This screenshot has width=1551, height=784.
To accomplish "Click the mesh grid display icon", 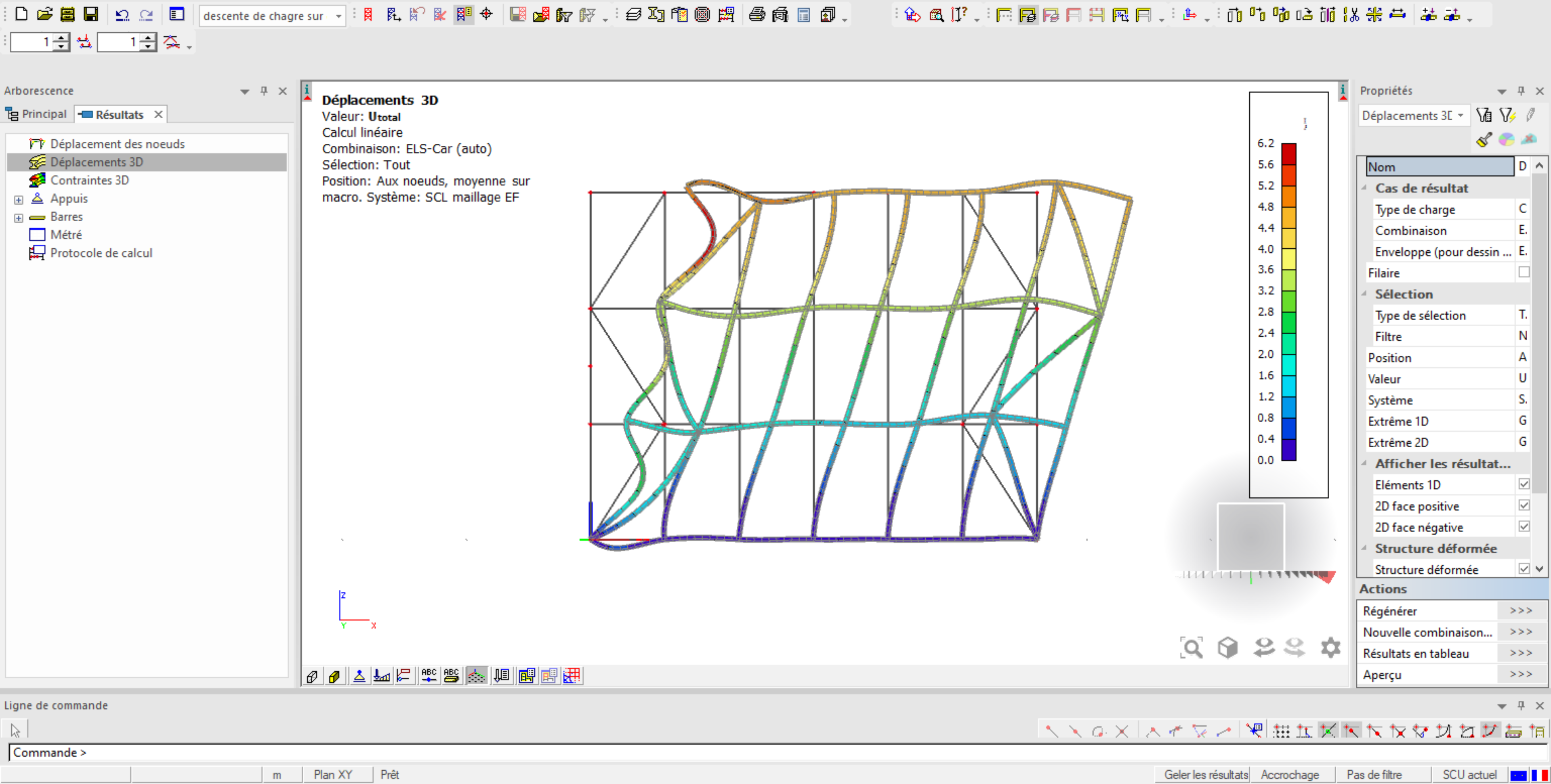I will click(572, 676).
